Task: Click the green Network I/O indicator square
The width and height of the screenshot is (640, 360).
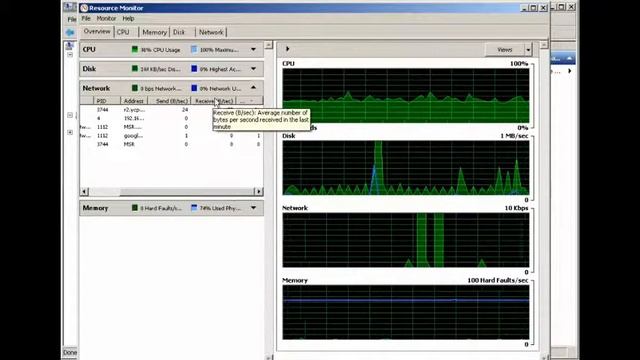Action: click(135, 88)
